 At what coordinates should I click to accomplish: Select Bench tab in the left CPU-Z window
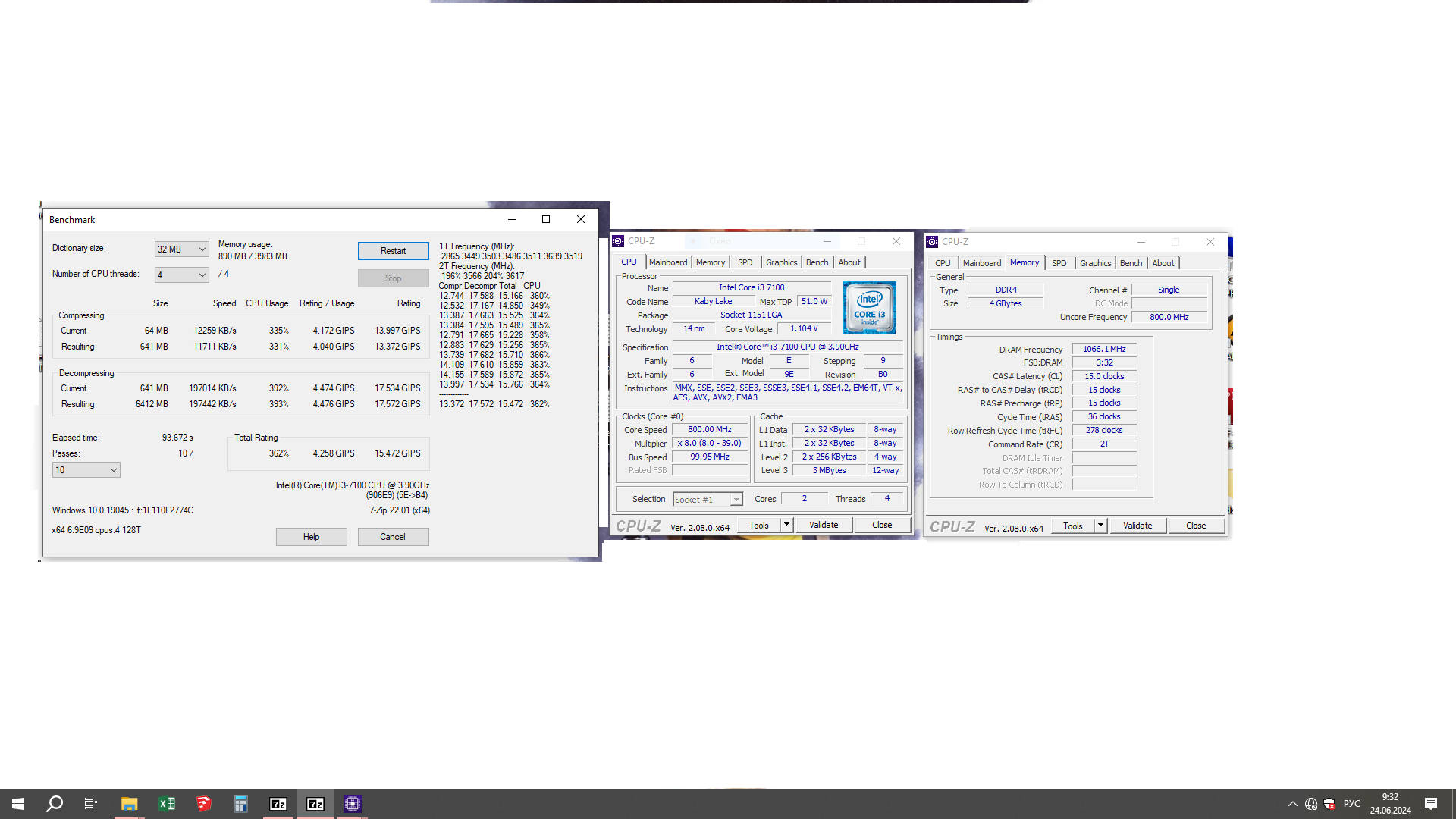tap(817, 262)
